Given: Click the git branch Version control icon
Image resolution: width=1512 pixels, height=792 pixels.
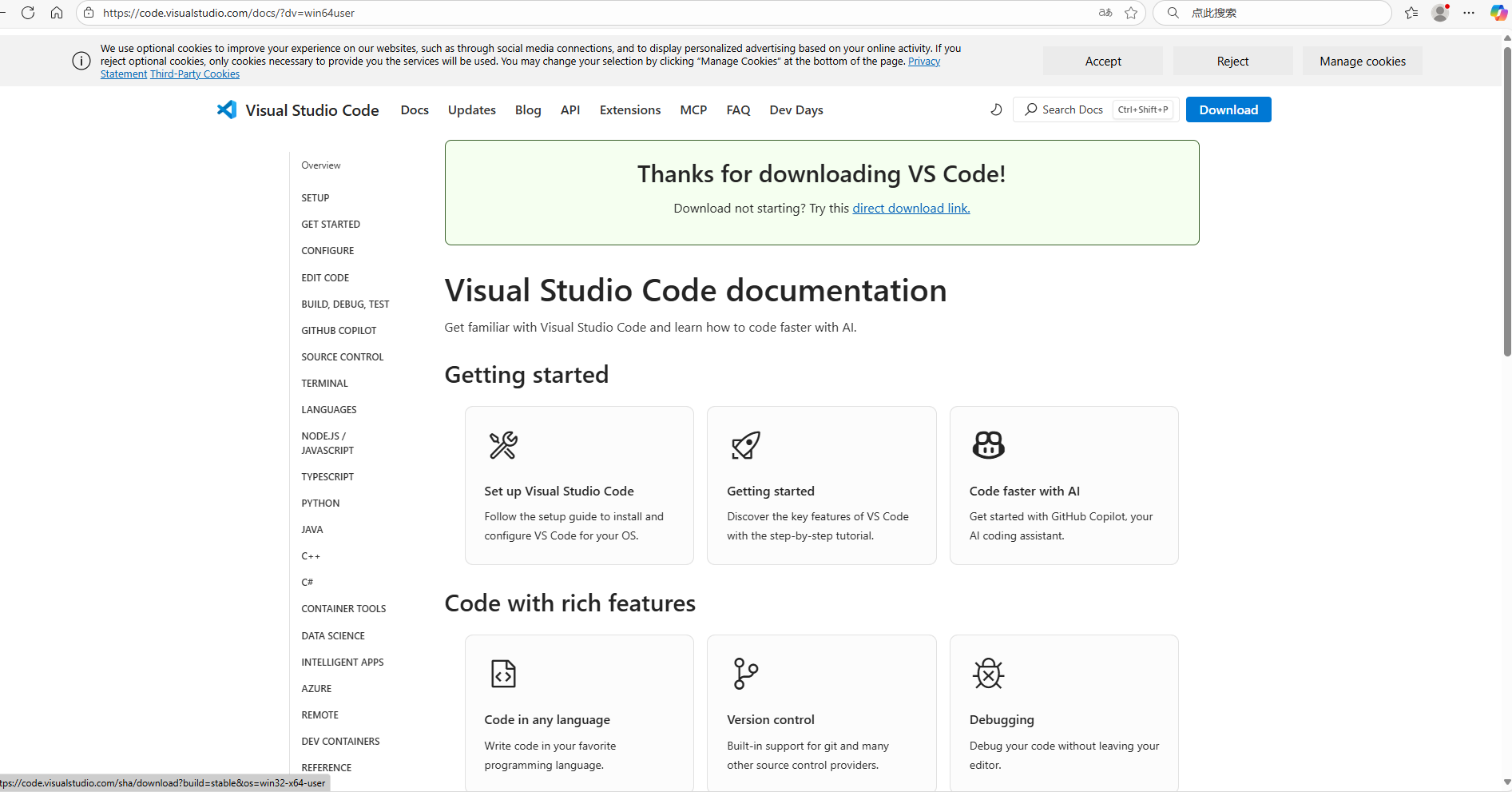Looking at the screenshot, I should tap(746, 674).
